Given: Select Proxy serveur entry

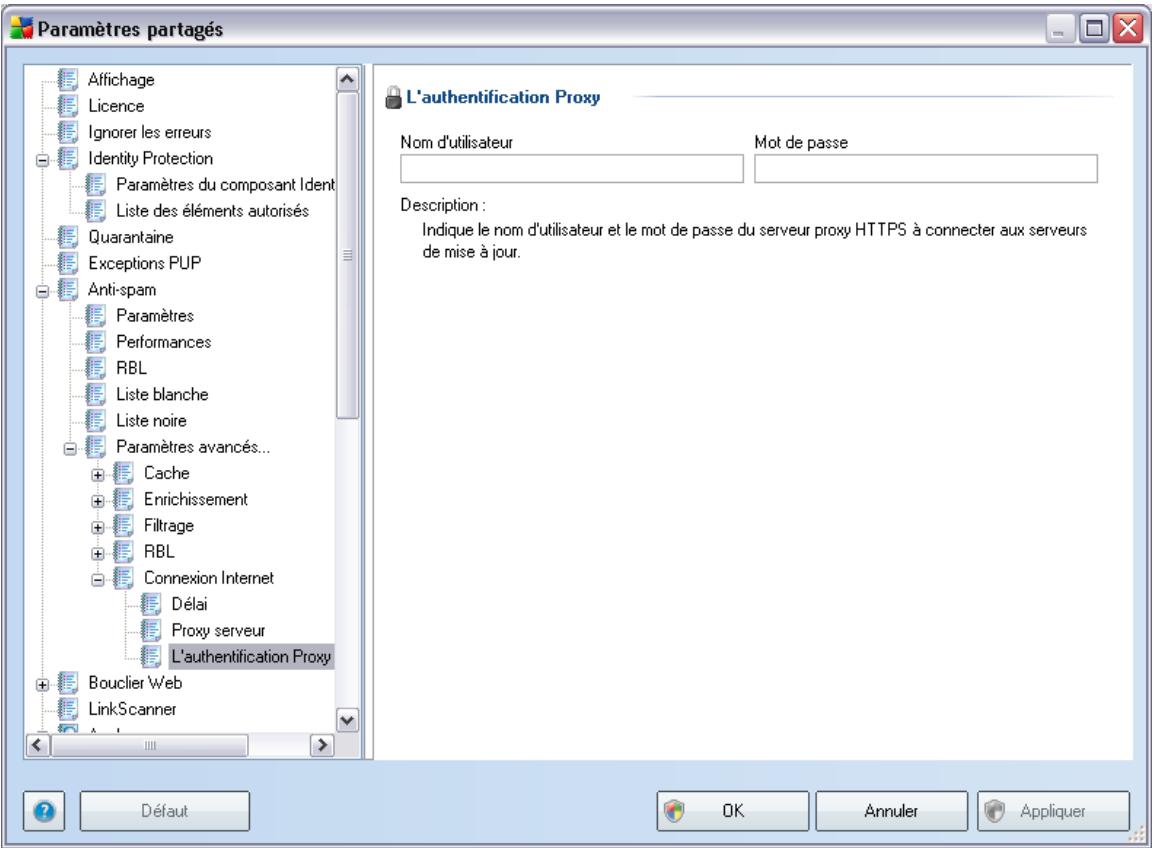Looking at the screenshot, I should (218, 630).
